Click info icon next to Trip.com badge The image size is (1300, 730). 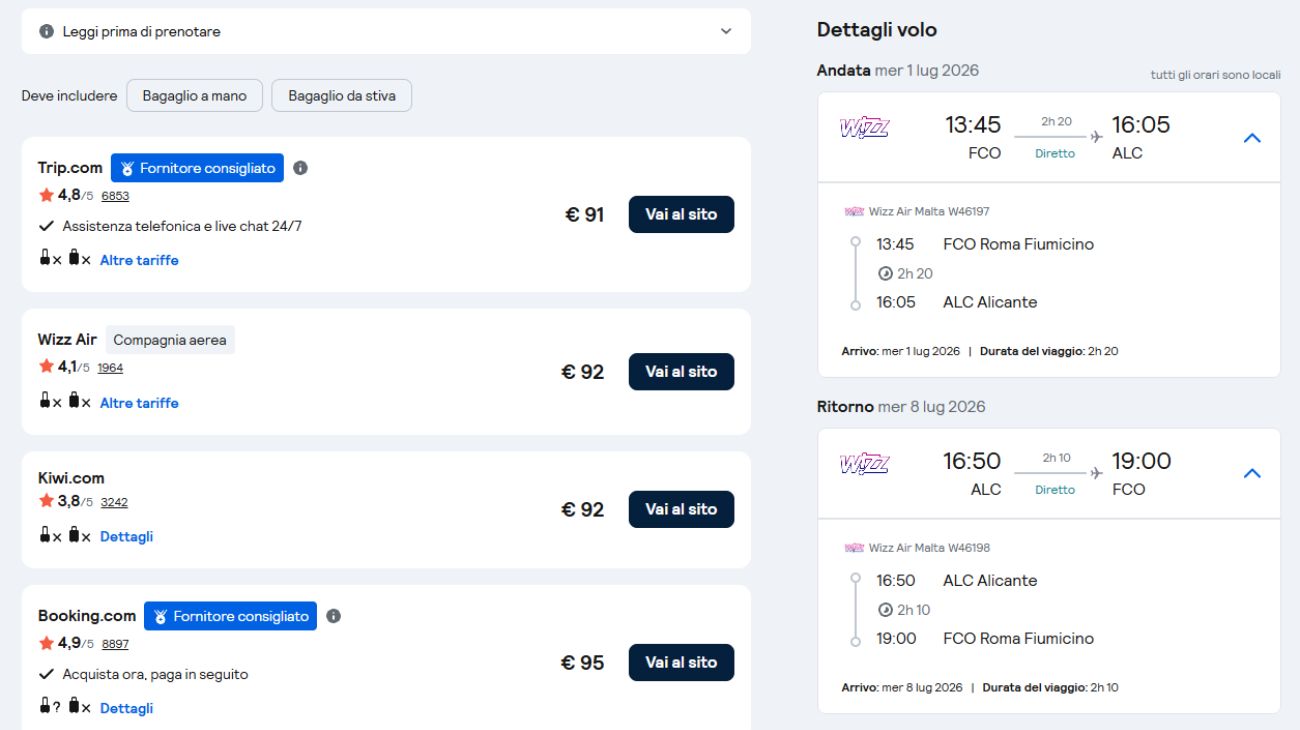coord(300,168)
